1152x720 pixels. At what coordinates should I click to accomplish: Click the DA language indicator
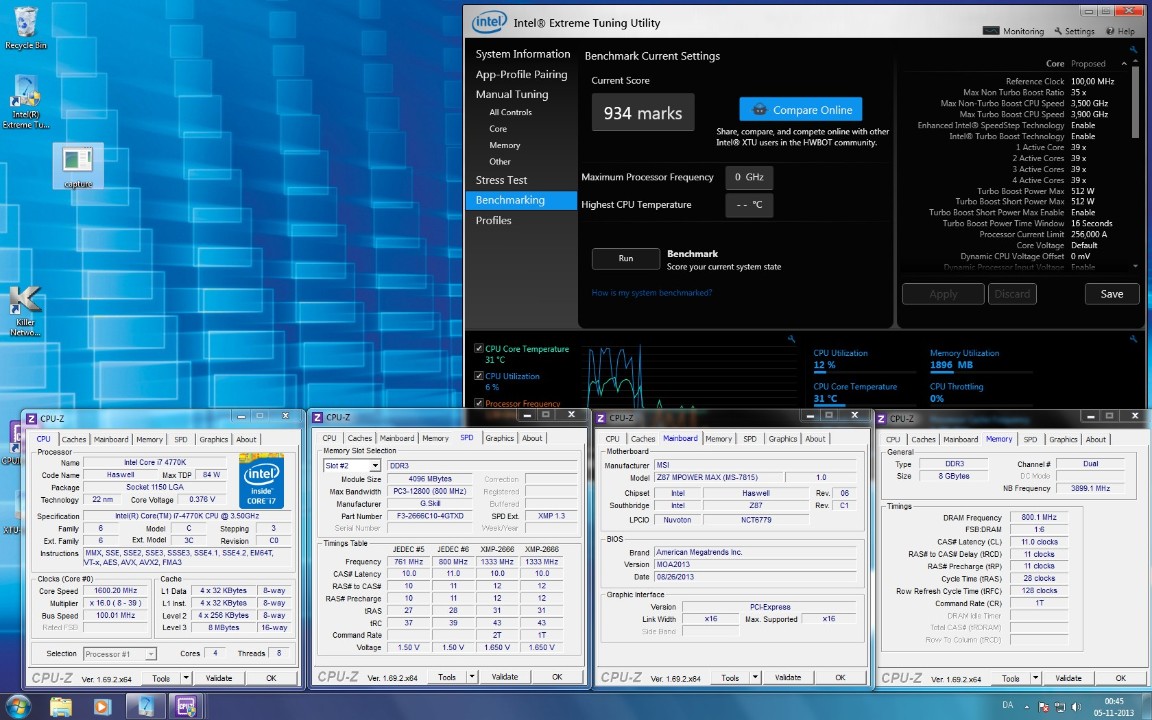tap(1007, 705)
